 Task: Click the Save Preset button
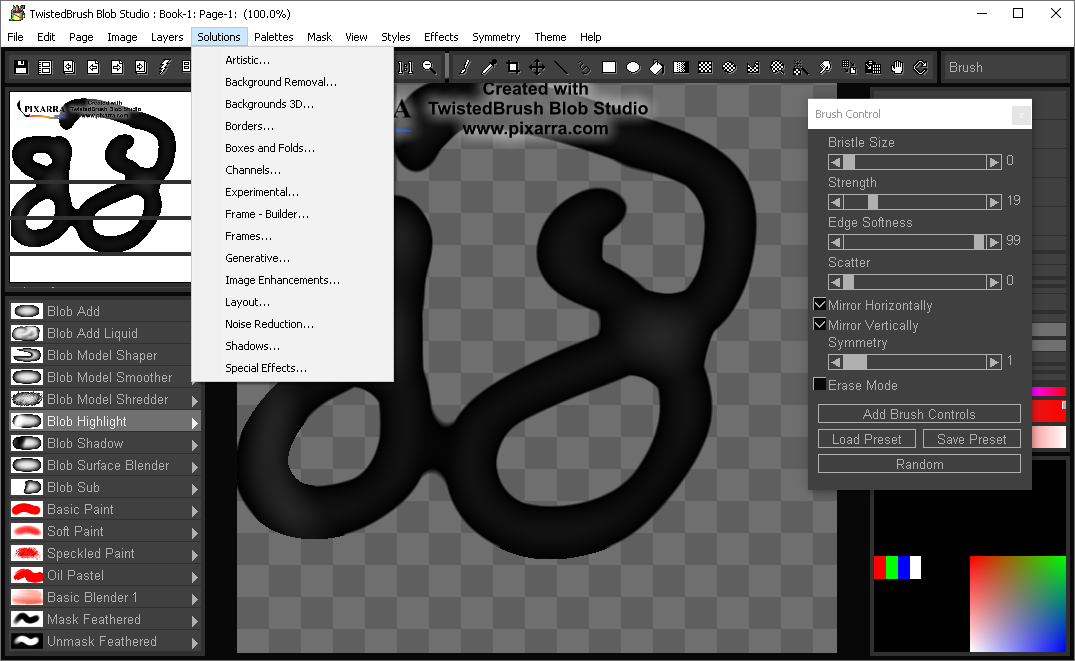coord(971,439)
